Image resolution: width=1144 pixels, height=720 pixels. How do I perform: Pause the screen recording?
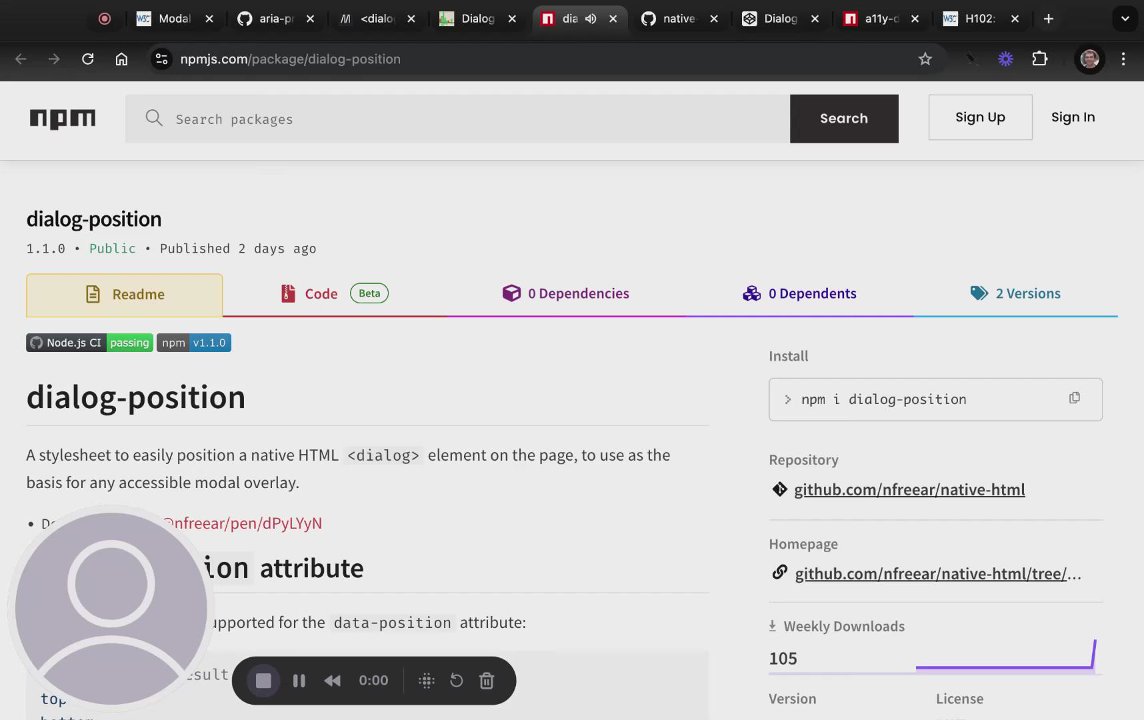point(299,681)
